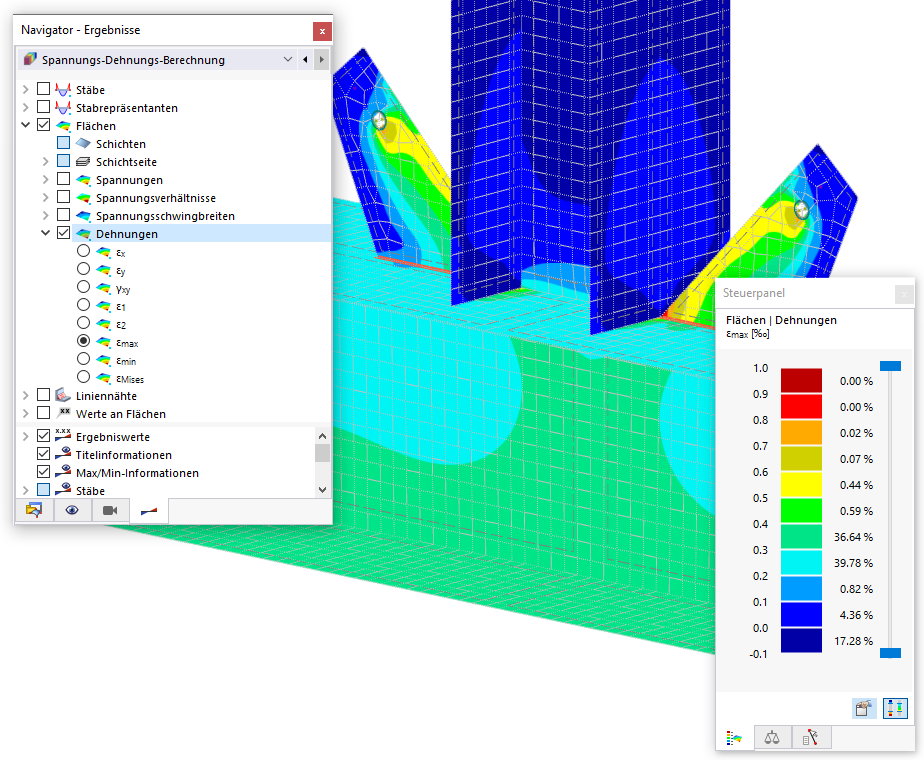Switch to the Navigator views camera tab

tap(110, 510)
